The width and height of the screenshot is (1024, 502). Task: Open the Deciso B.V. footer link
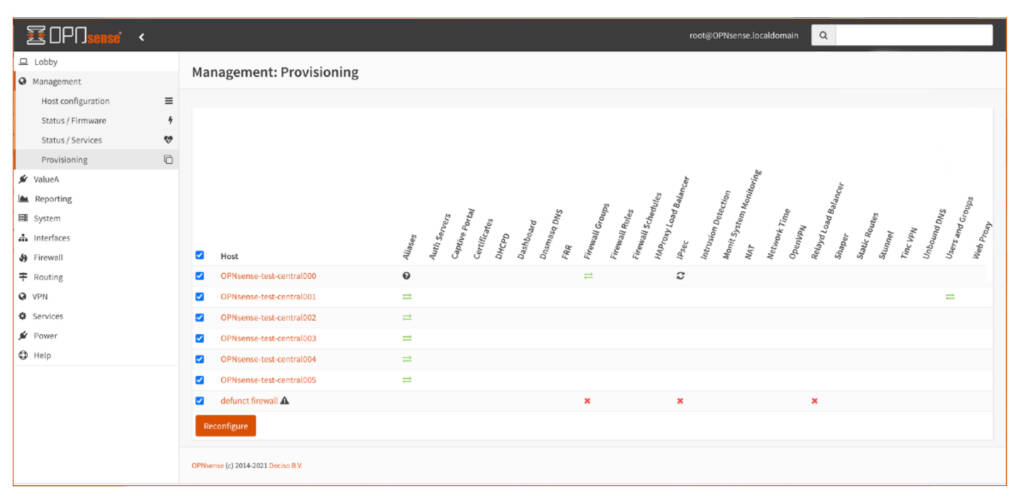point(286,465)
